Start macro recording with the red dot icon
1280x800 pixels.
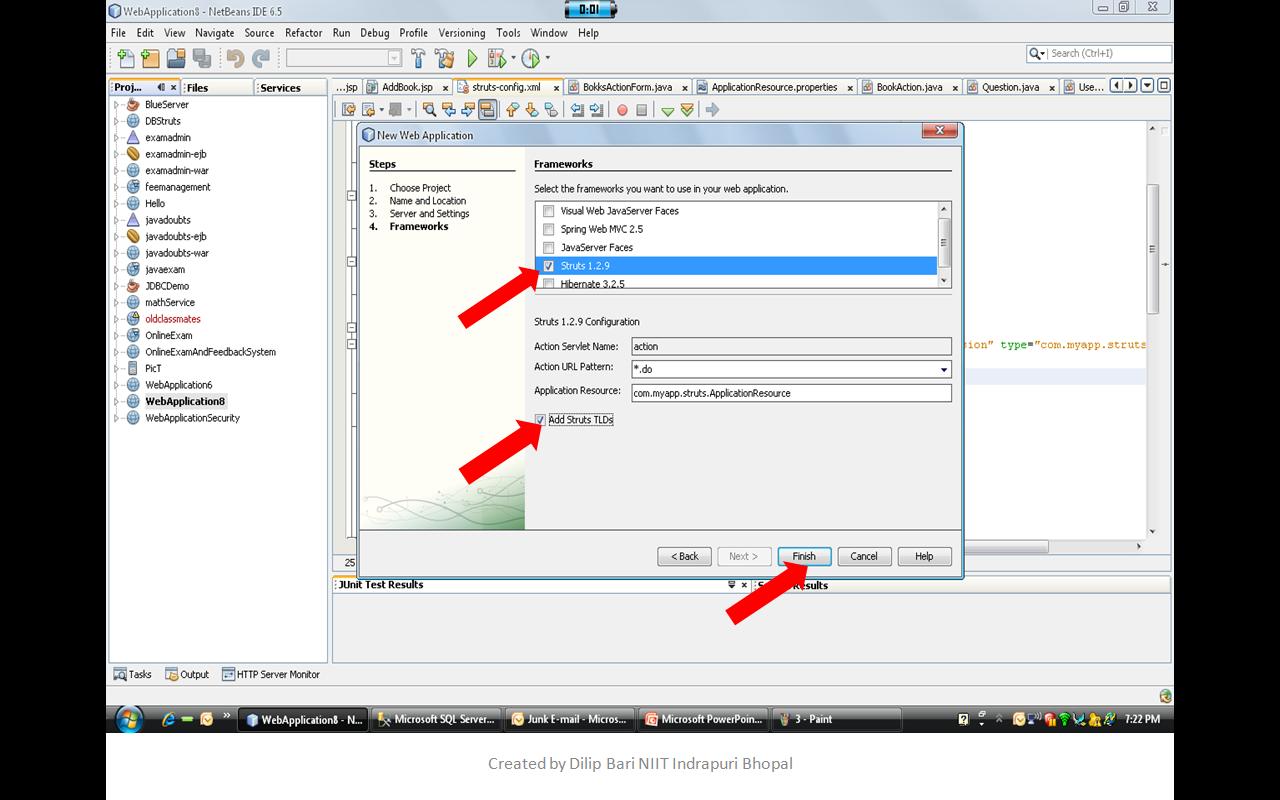(622, 110)
